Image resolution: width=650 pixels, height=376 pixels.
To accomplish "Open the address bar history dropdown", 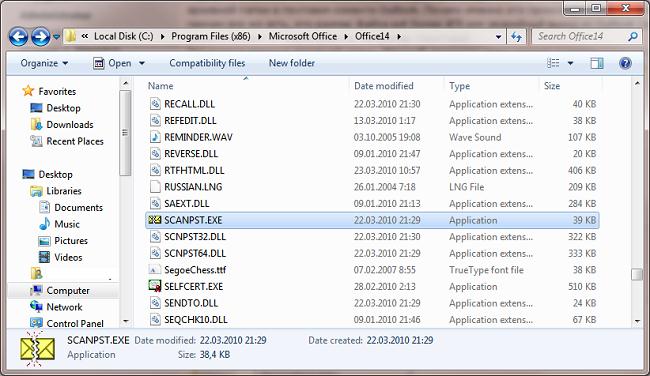I will [498, 37].
